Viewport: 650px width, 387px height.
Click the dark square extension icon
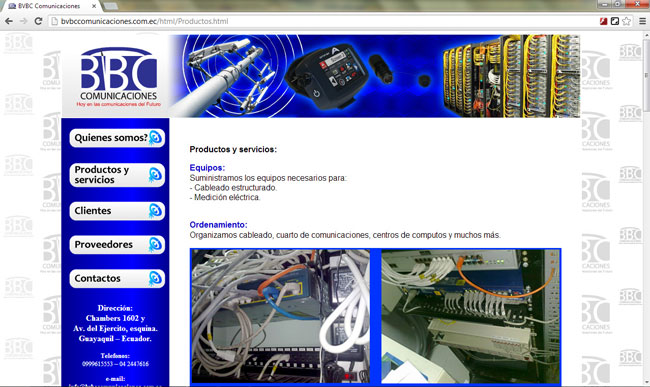tap(615, 21)
